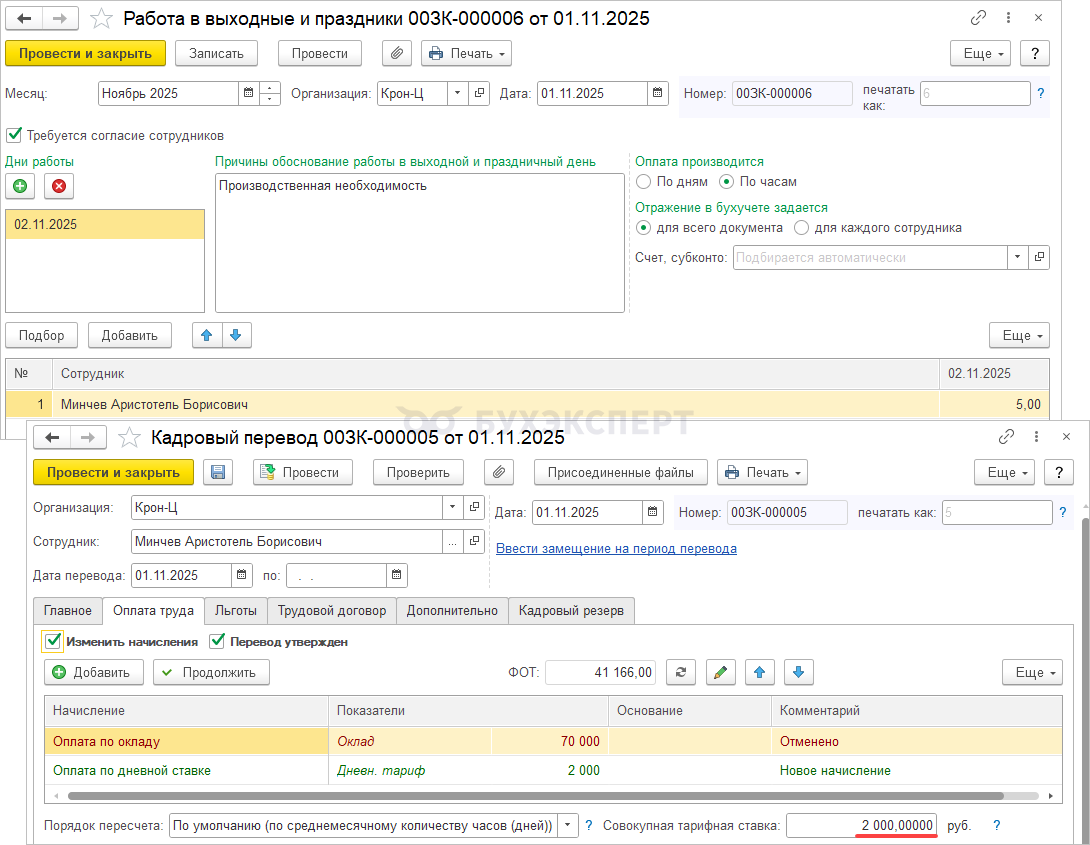
Task: Favorite the Кадровый перевод document with the star
Action: [x=129, y=438]
